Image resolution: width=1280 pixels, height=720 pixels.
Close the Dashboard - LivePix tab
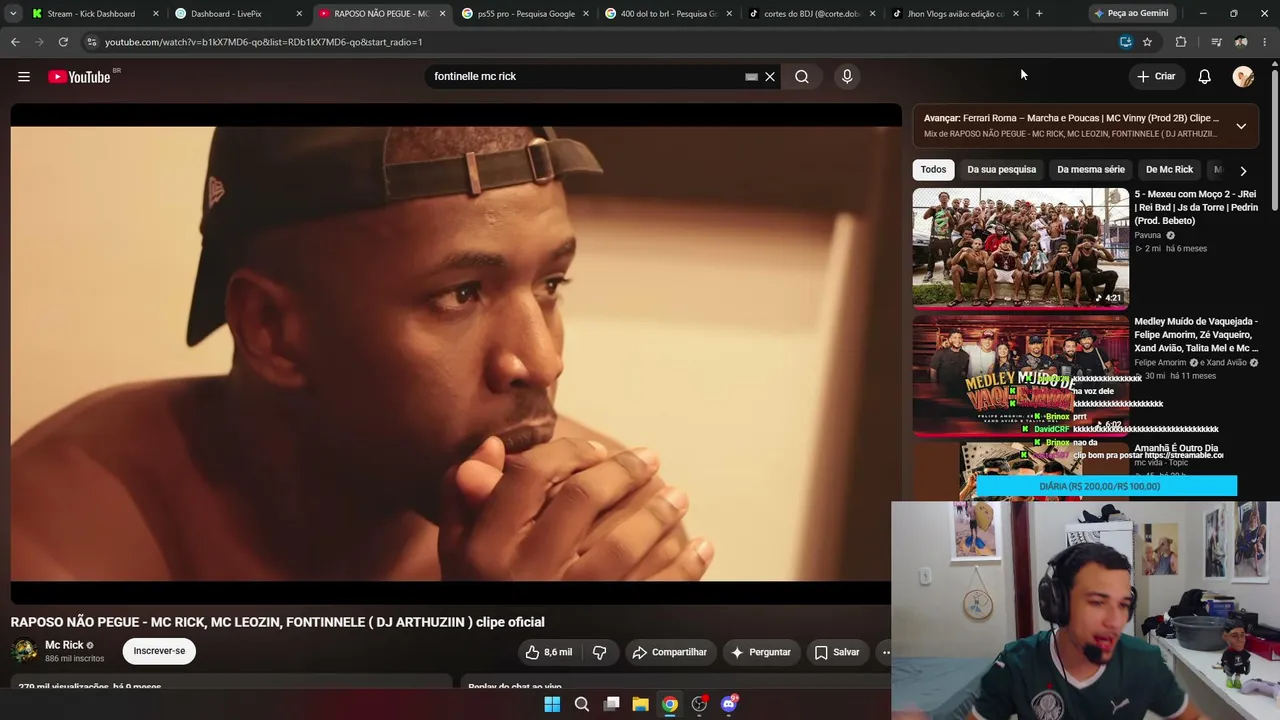[299, 14]
